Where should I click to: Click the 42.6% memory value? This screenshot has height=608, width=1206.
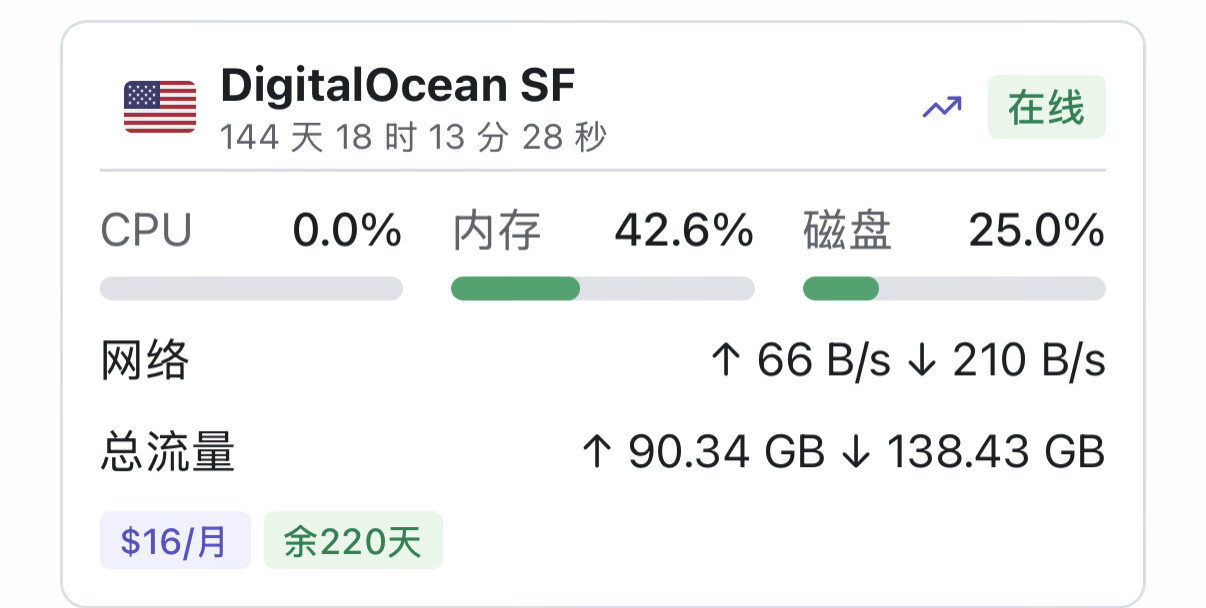click(684, 232)
